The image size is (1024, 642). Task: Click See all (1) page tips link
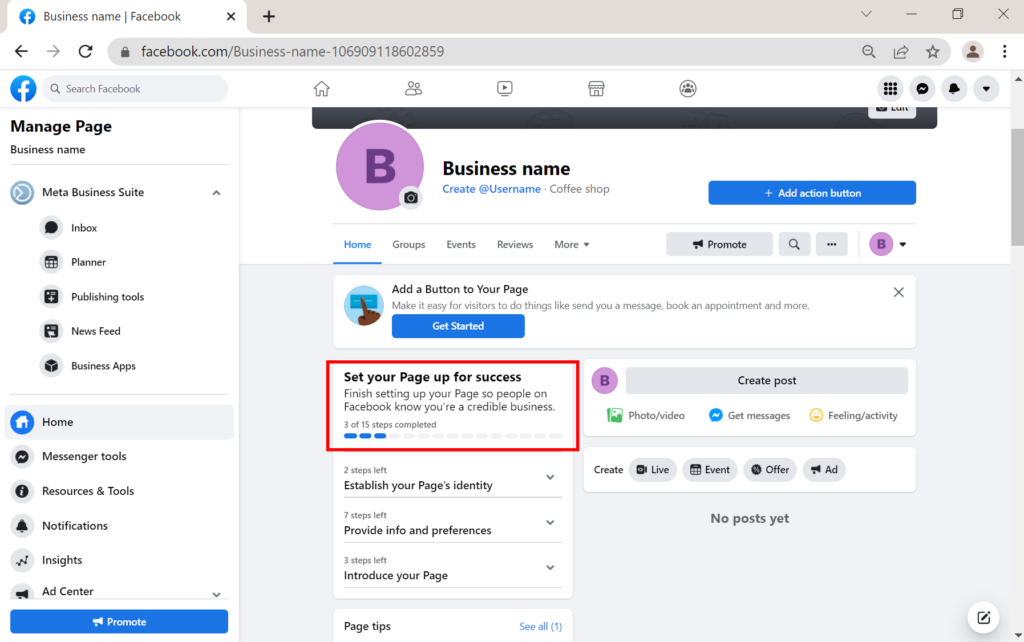click(540, 626)
